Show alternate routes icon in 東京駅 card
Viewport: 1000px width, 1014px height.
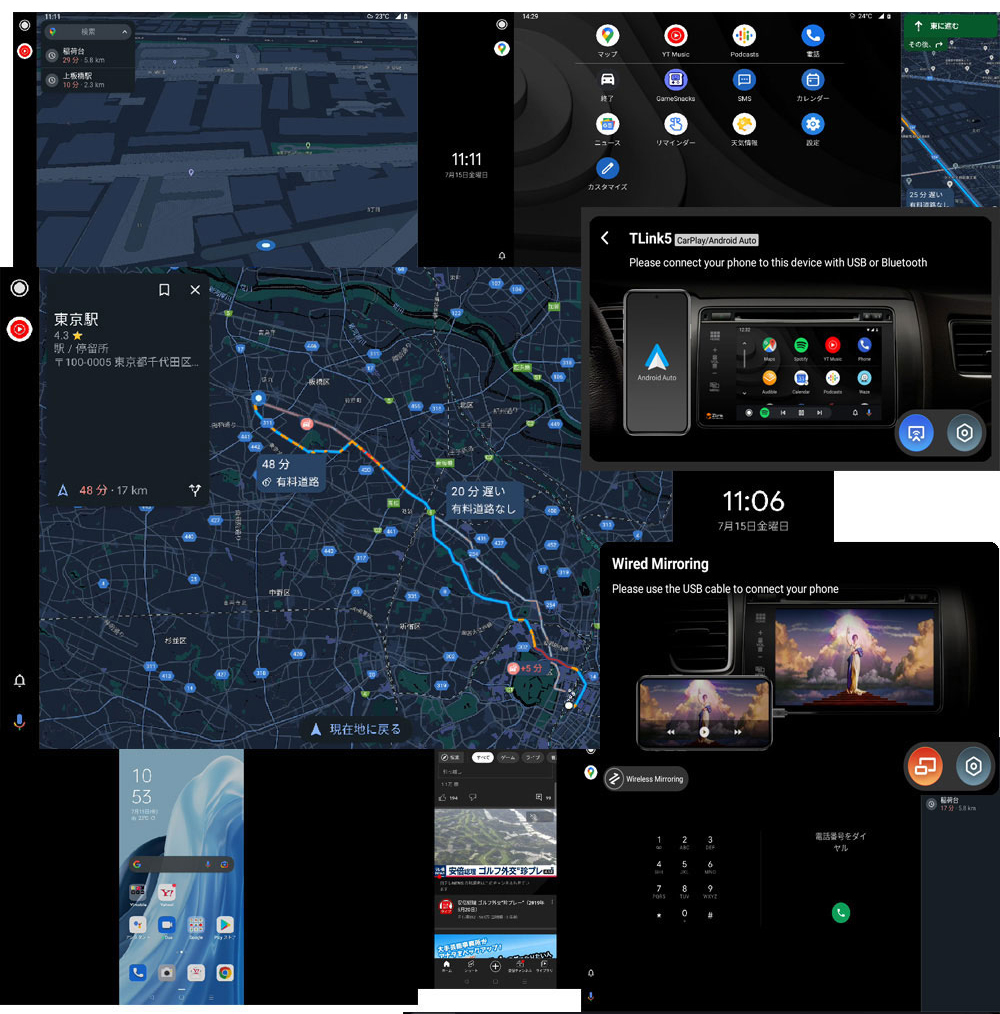pyautogui.click(x=195, y=490)
